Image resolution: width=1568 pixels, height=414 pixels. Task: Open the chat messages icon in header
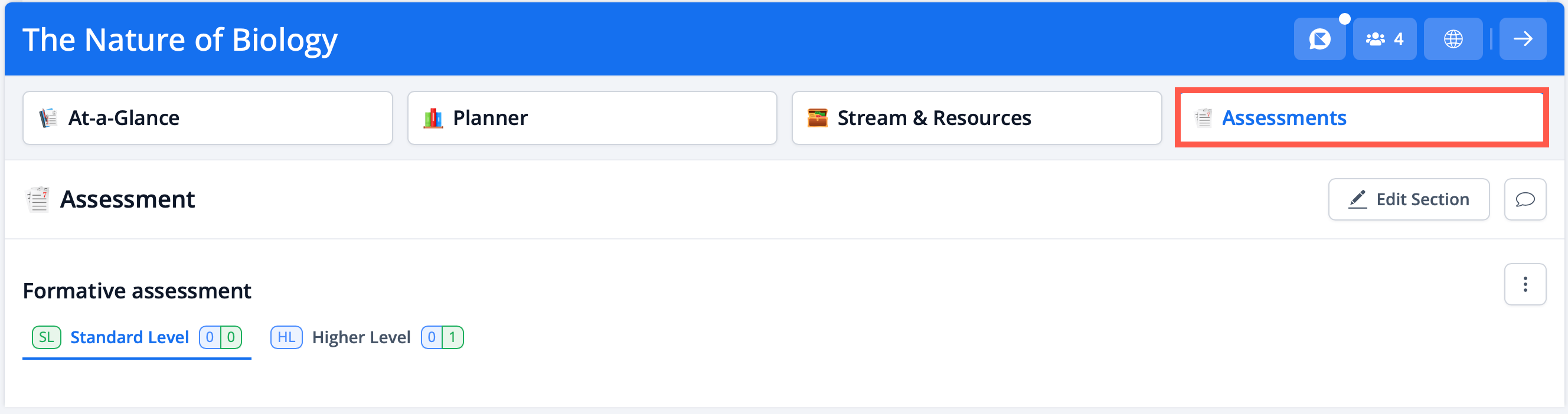pyautogui.click(x=1319, y=40)
